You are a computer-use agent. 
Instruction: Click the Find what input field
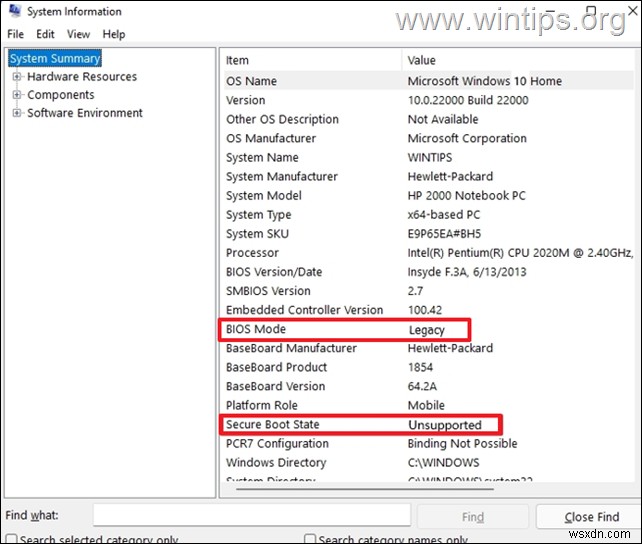click(252, 515)
